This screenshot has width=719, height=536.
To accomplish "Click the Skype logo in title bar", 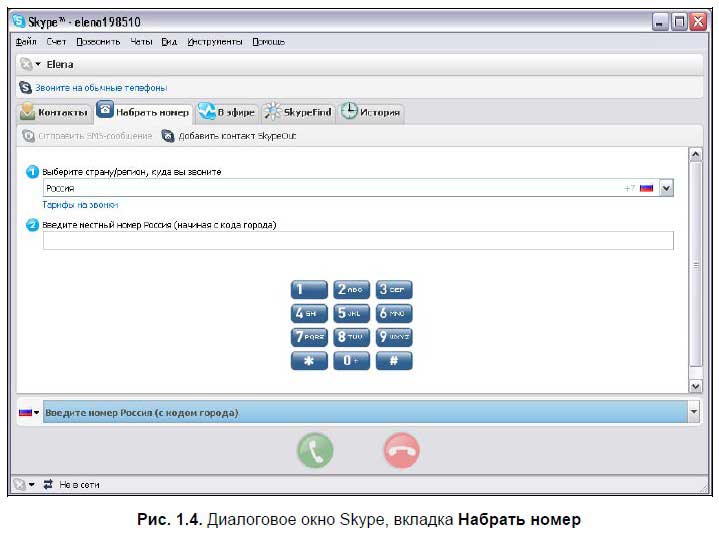I will [18, 20].
